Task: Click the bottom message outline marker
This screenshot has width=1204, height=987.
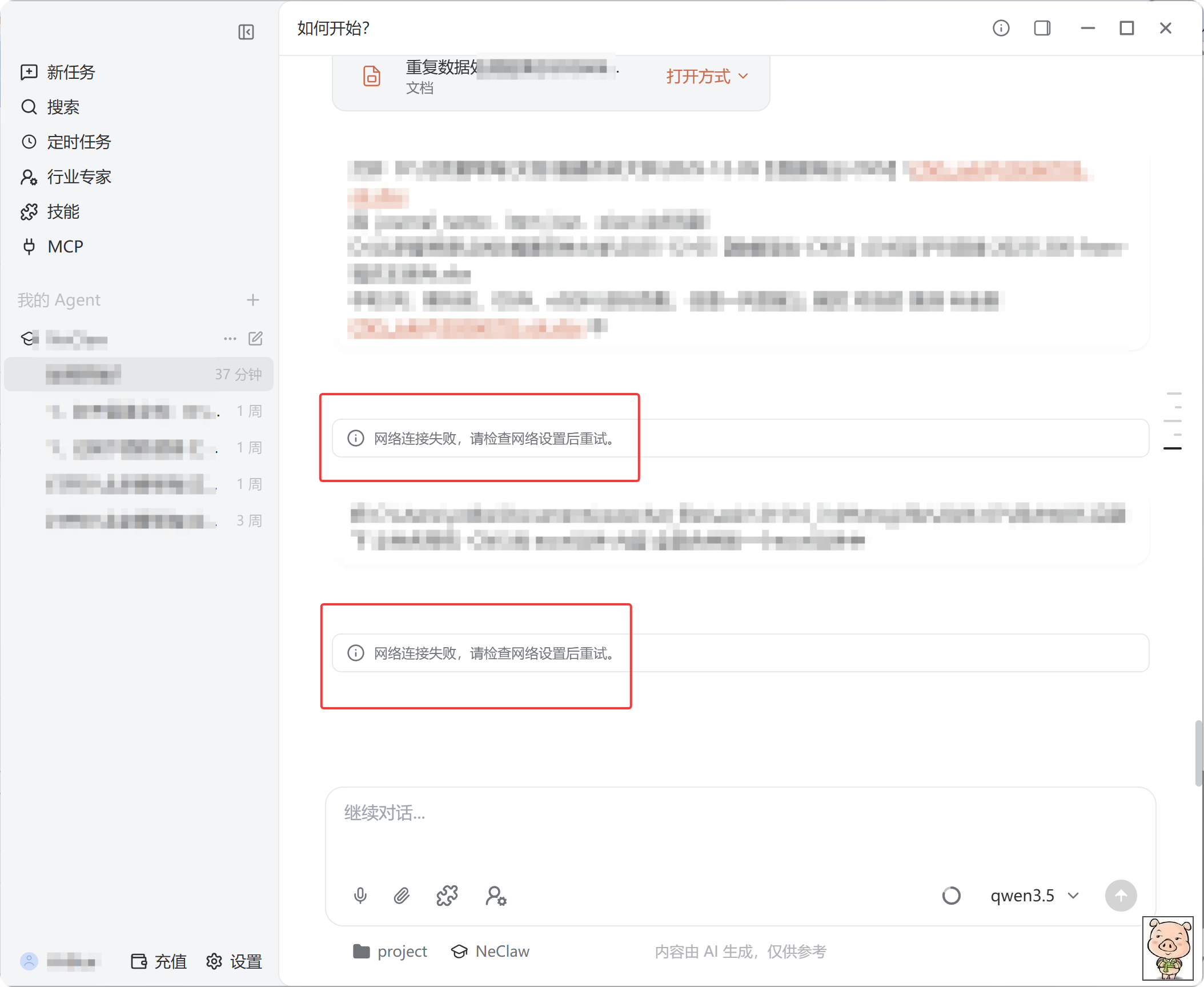Action: pyautogui.click(x=1173, y=448)
